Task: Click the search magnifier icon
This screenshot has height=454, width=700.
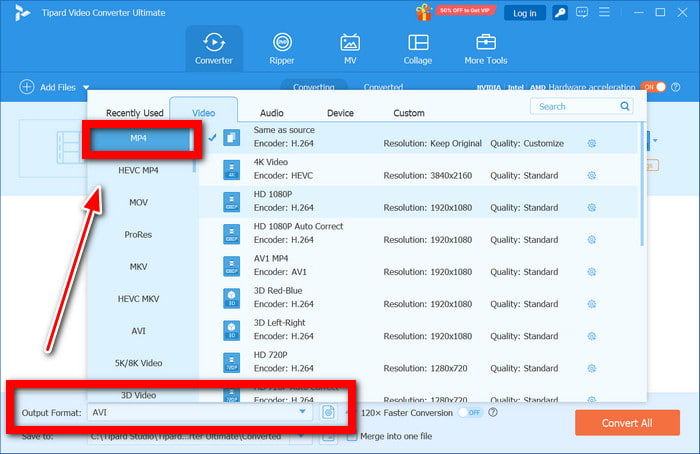Action: 625,106
